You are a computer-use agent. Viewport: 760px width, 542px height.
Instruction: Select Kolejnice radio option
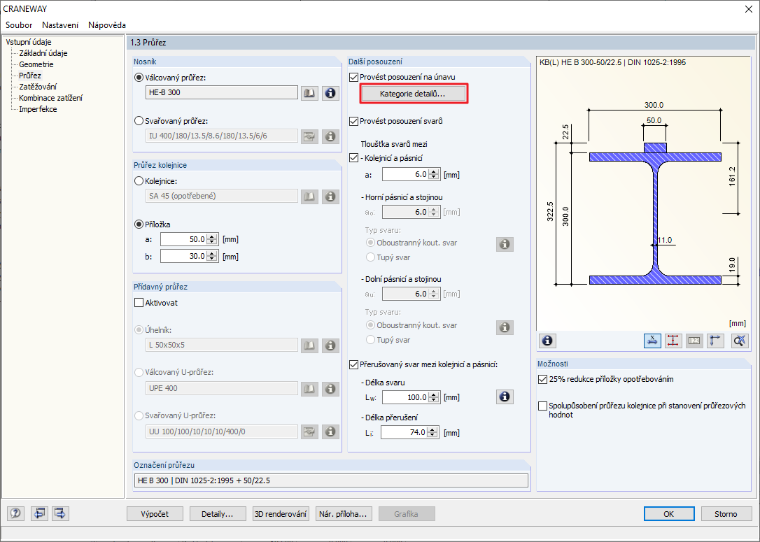point(139,181)
